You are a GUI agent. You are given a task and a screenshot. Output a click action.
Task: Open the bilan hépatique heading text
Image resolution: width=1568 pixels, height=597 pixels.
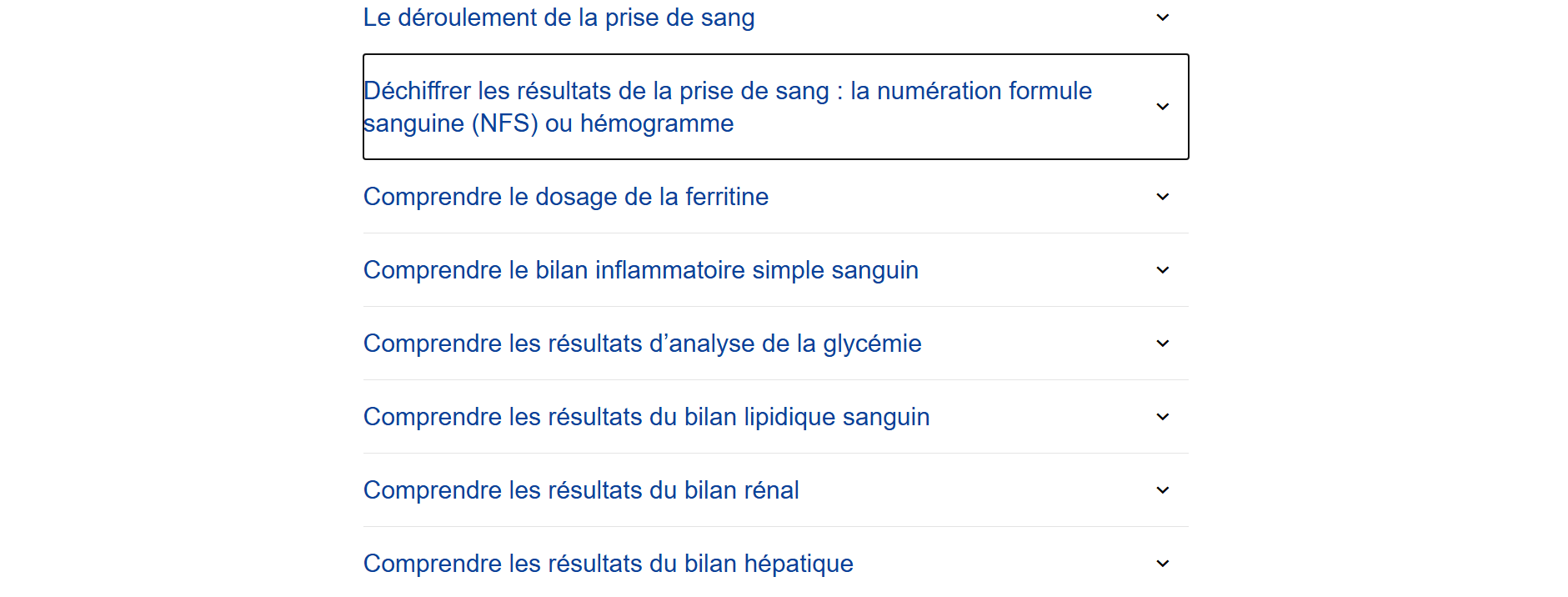pyautogui.click(x=608, y=564)
